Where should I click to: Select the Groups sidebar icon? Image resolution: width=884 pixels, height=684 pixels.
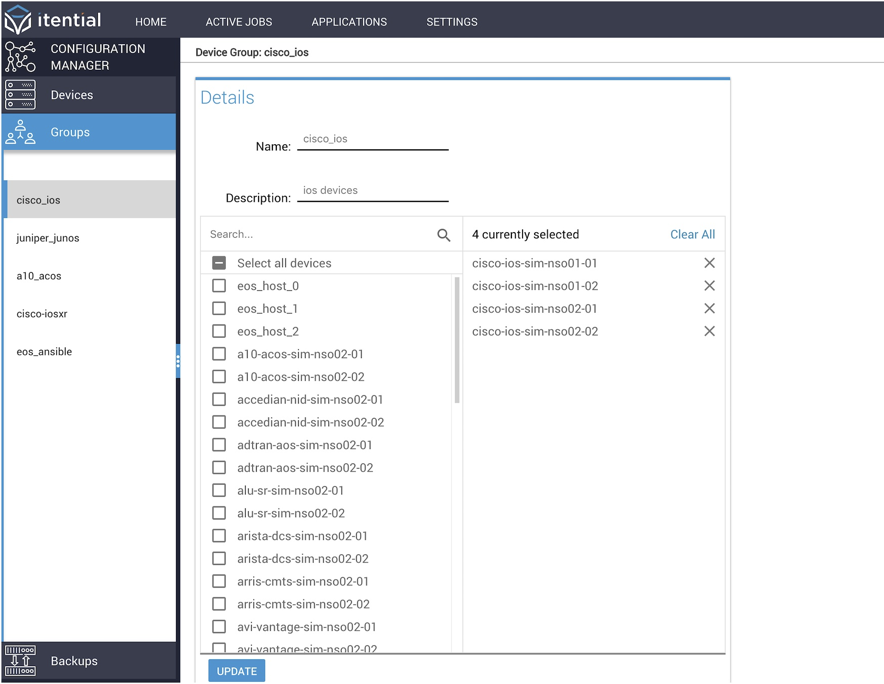(20, 131)
